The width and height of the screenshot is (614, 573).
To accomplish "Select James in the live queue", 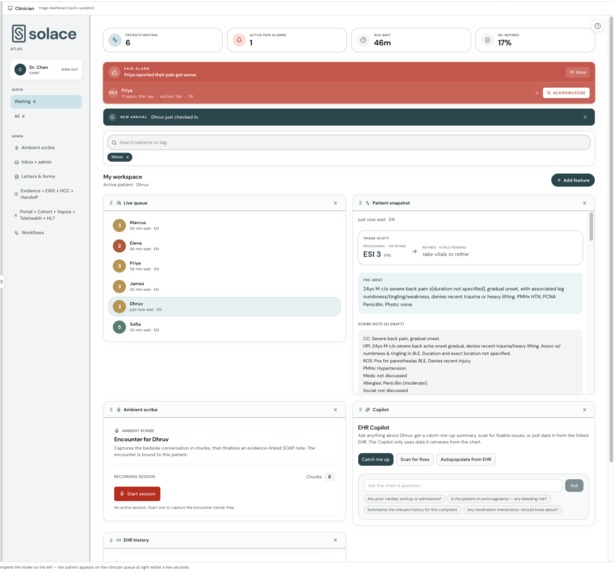I will pyautogui.click(x=224, y=286).
